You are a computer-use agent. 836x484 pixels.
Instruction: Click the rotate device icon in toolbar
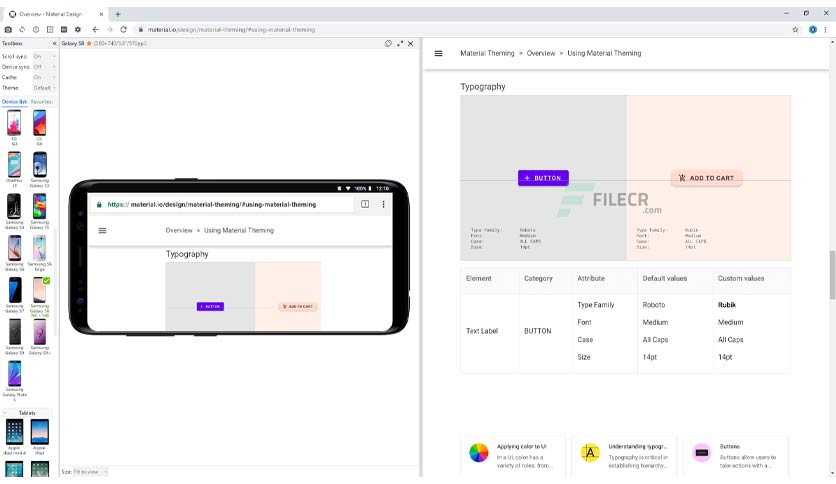point(22,30)
